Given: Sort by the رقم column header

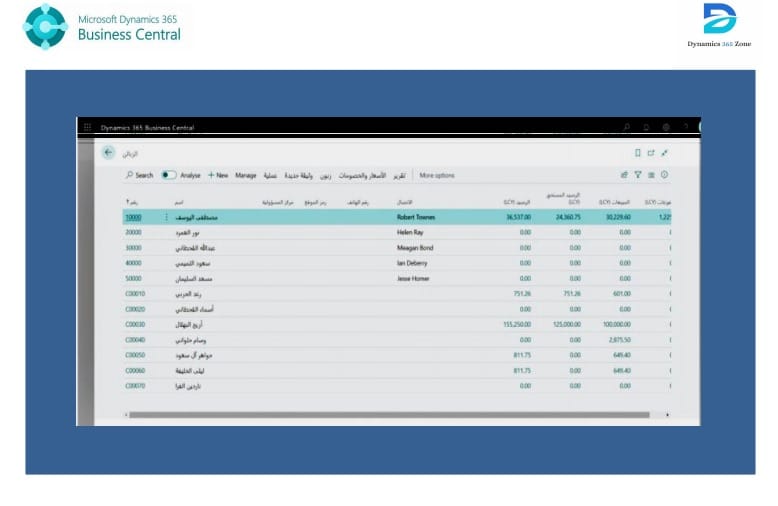Looking at the screenshot, I should tap(132, 202).
